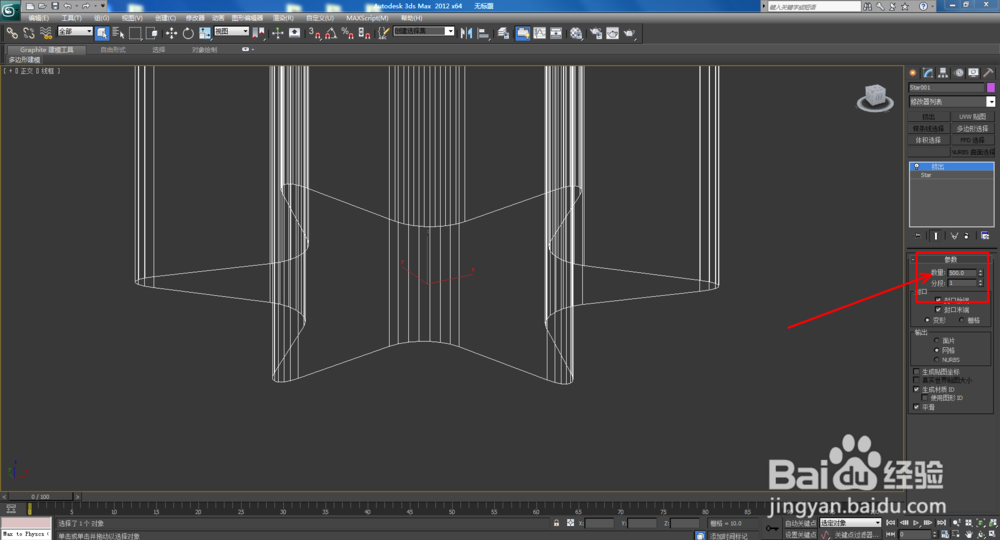Click the Star001 object color swatch
Image resolution: width=1000 pixels, height=540 pixels.
pyautogui.click(x=990, y=87)
